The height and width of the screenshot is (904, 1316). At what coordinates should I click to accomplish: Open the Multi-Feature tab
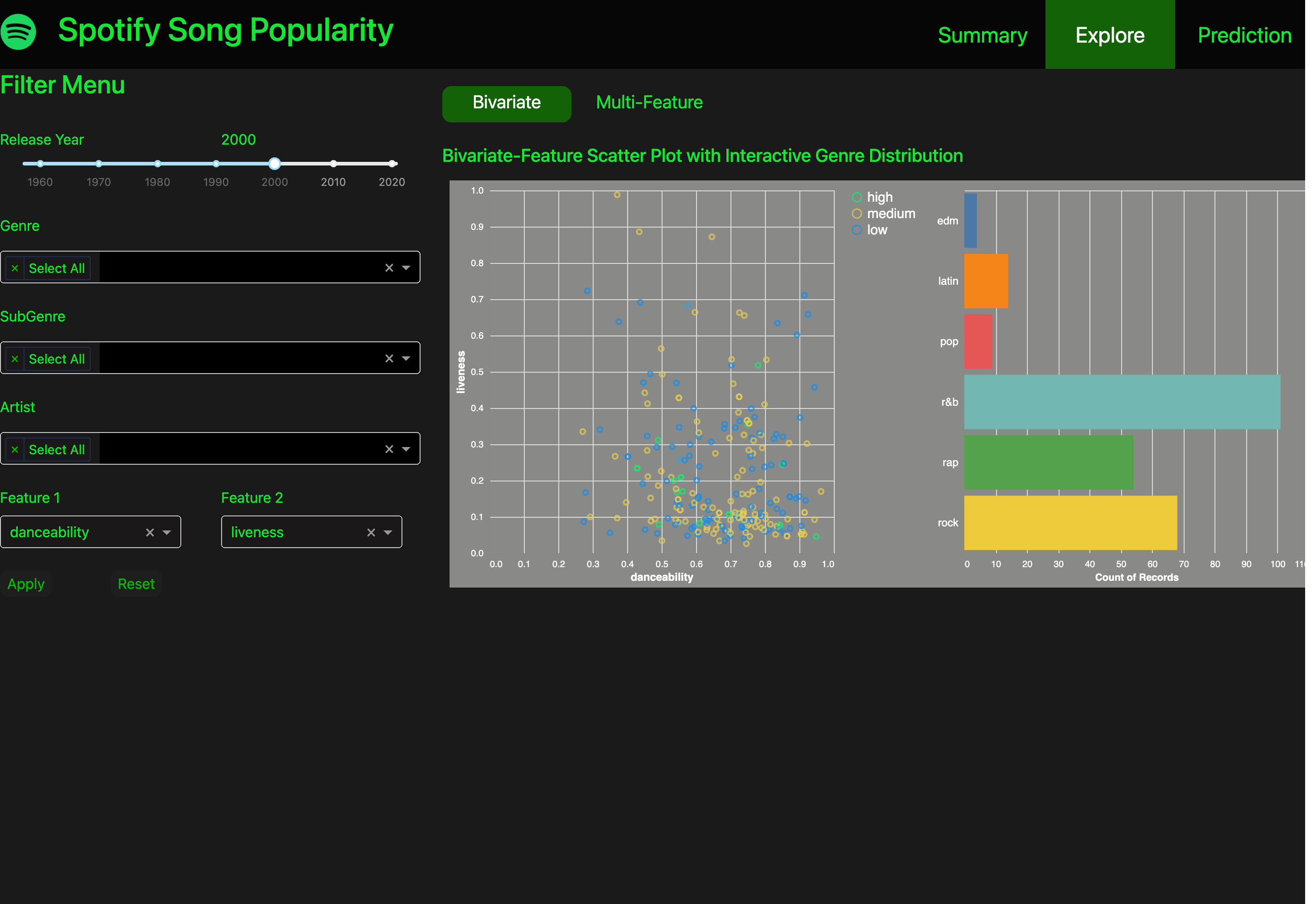point(649,102)
